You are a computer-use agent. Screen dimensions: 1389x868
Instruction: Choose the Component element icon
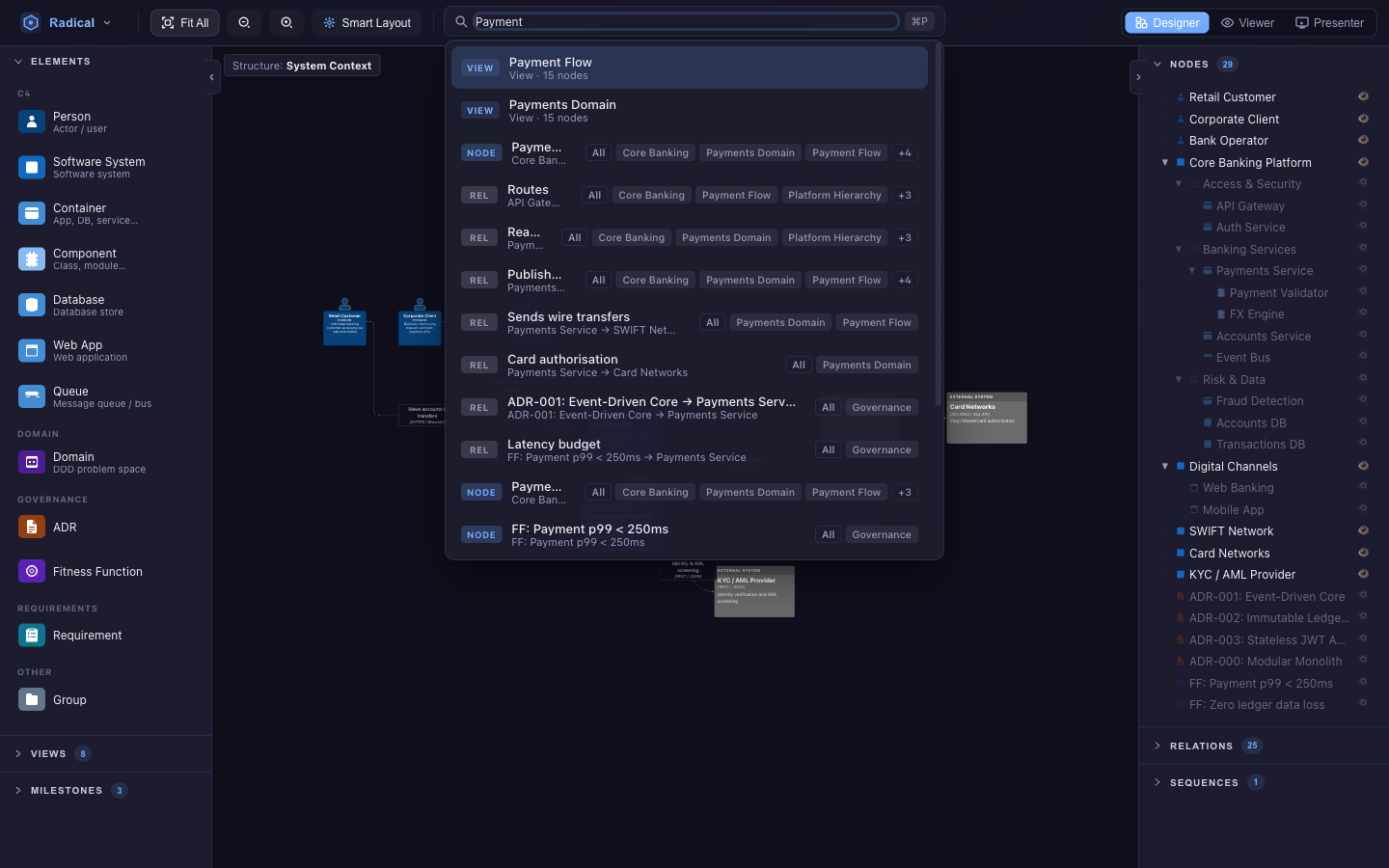click(32, 259)
